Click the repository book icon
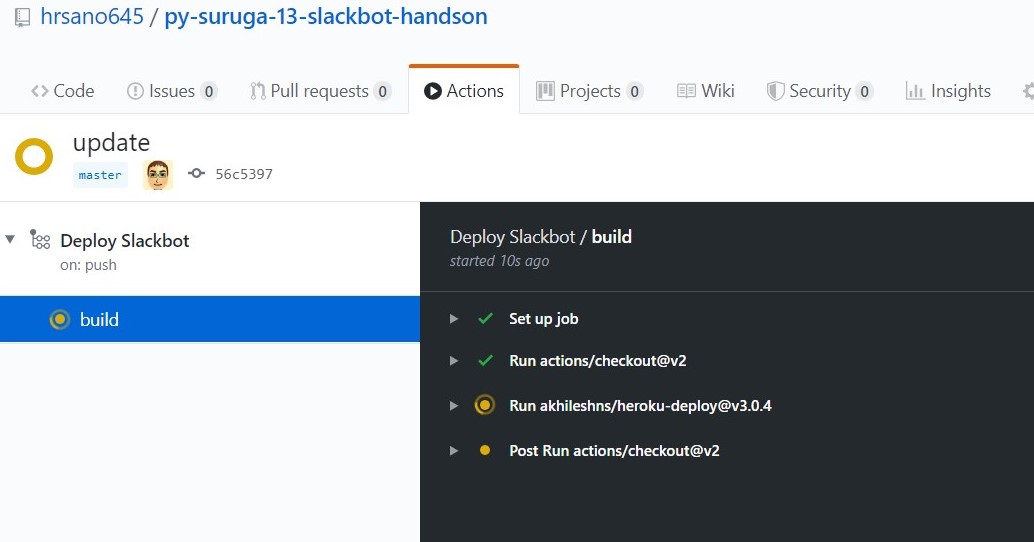Image resolution: width=1034 pixels, height=542 pixels. [x=22, y=17]
